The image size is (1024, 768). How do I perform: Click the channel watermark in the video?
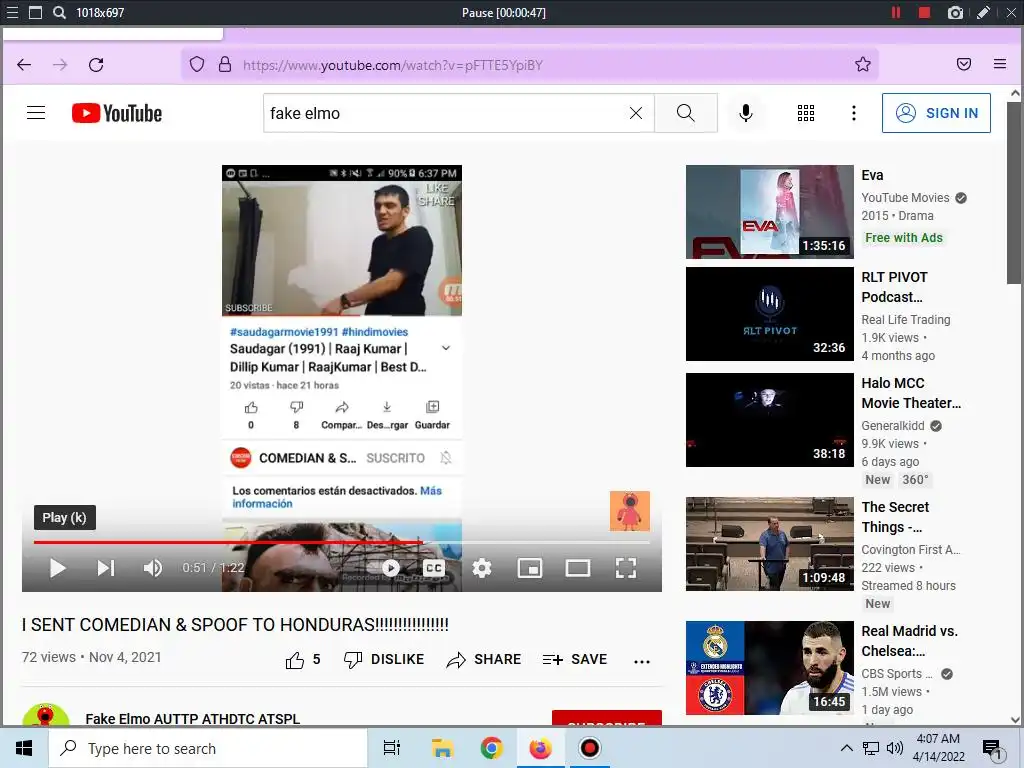point(630,511)
